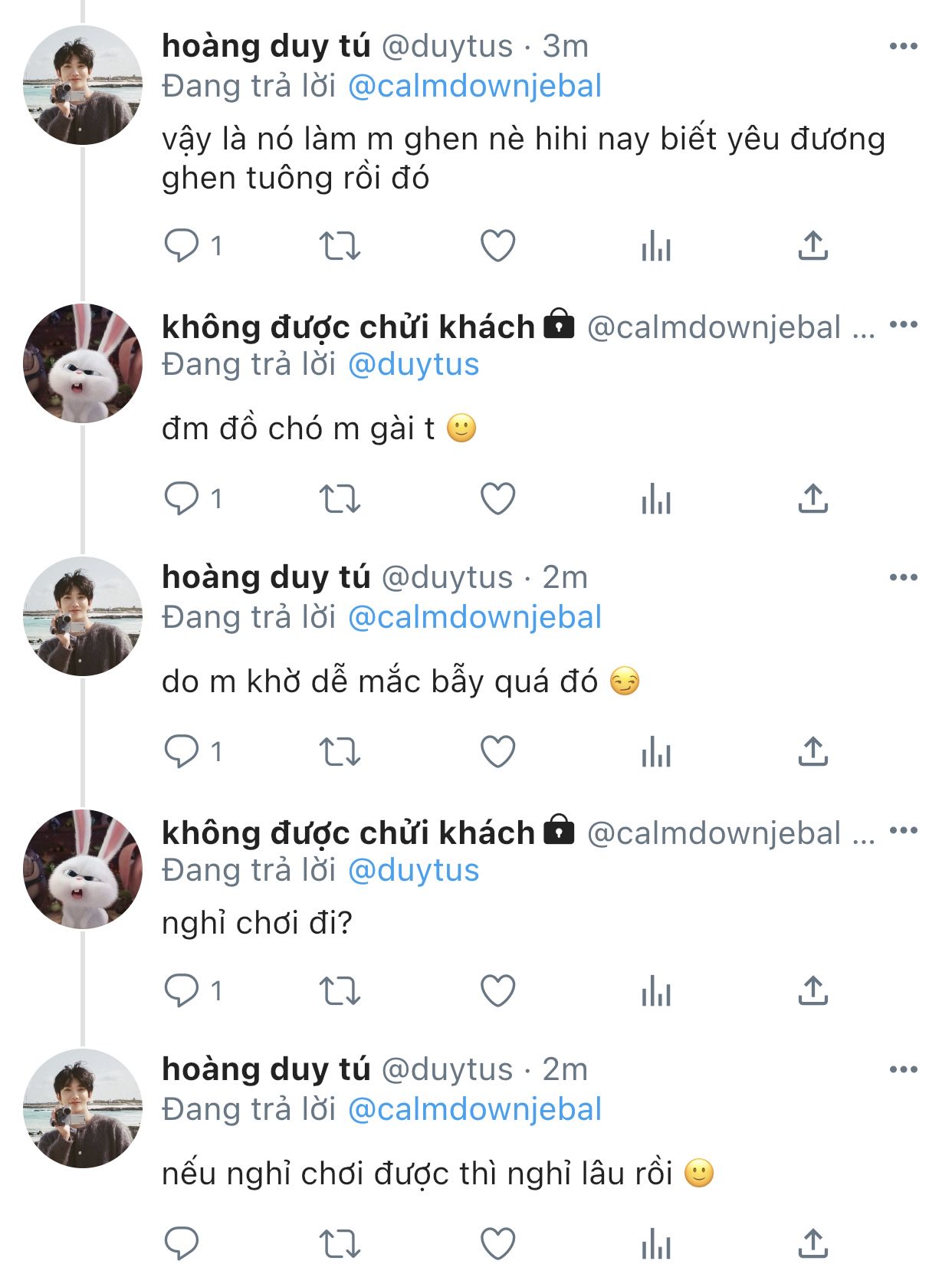Viewport: 952px width, 1274px height.
Task: View analytics of the 'do m khờ' tweet
Action: point(656,752)
